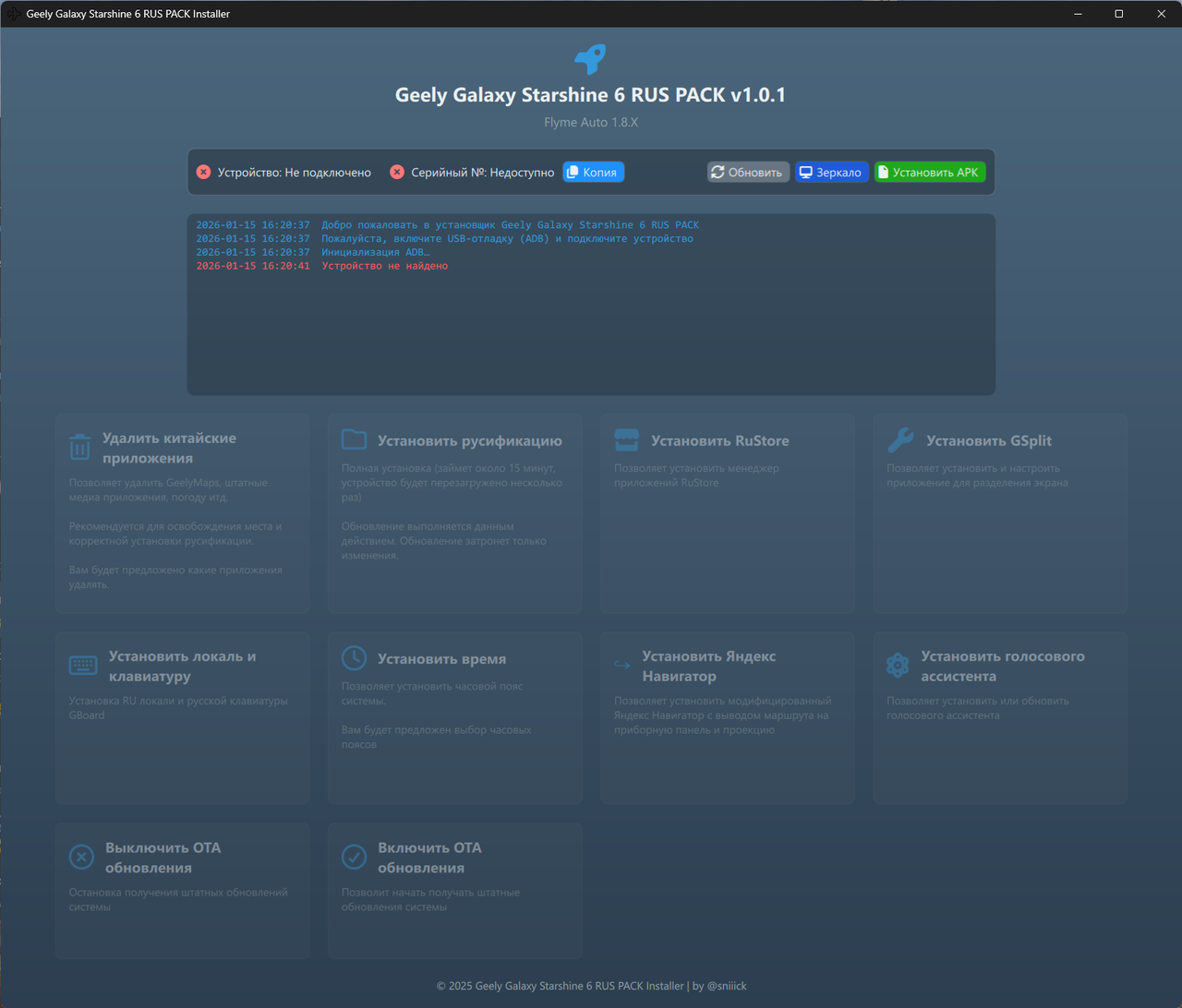Click the keyboard icon of locale card
1182x1008 pixels.
pyautogui.click(x=83, y=666)
